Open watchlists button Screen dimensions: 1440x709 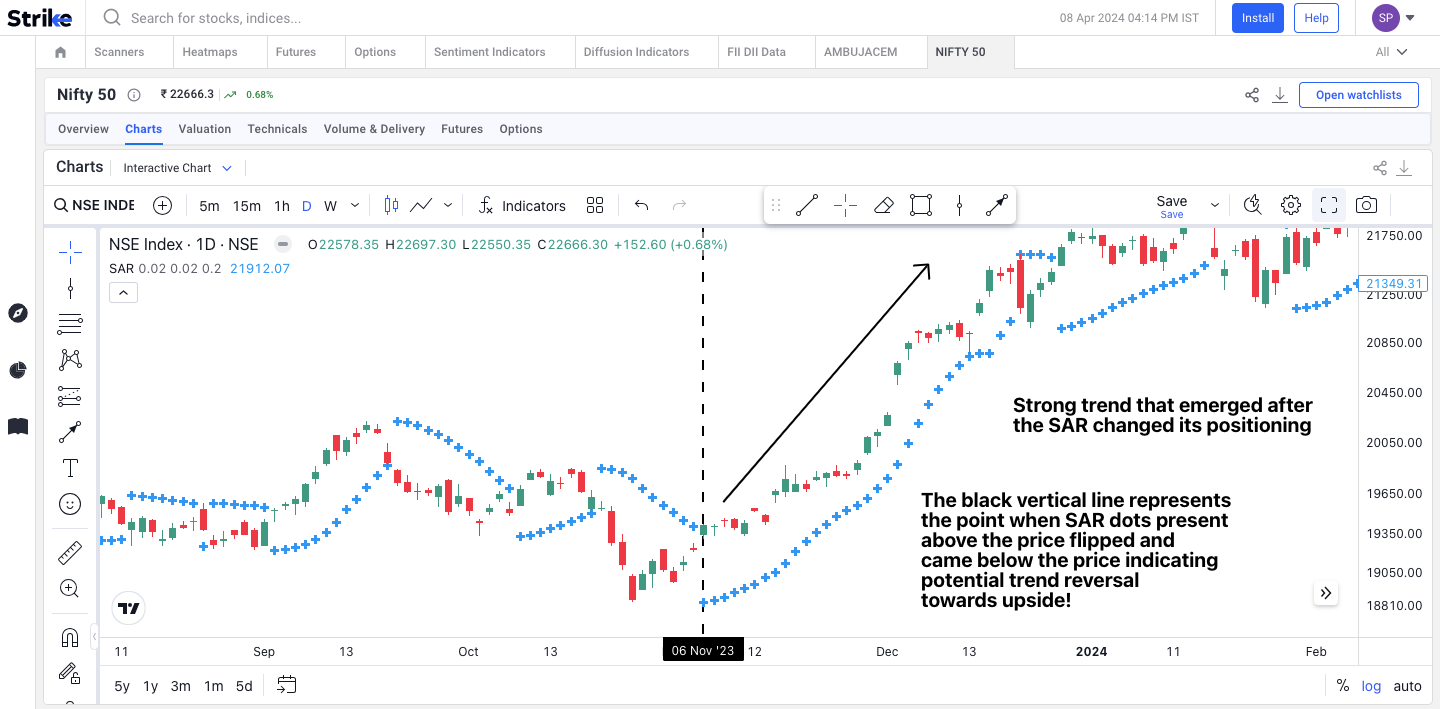(x=1359, y=95)
